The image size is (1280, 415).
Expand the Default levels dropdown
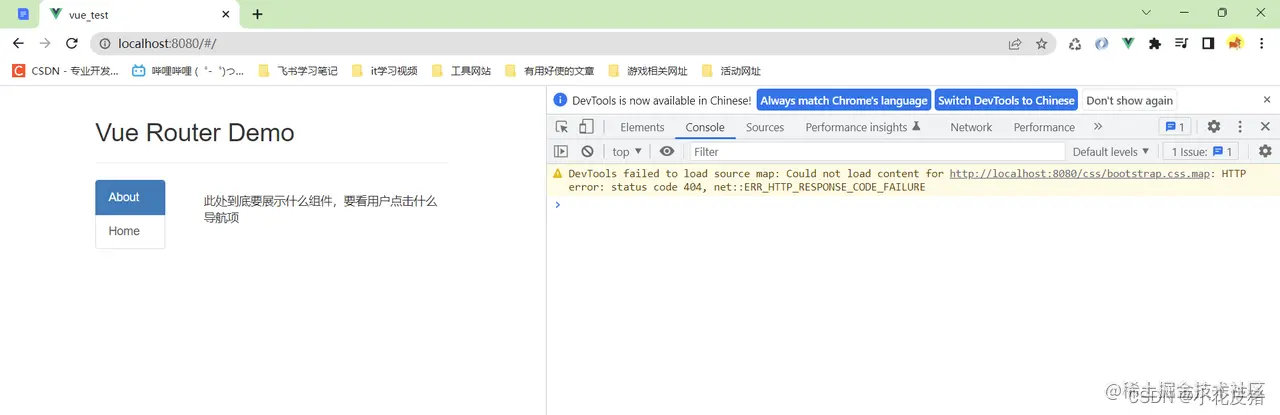1111,151
